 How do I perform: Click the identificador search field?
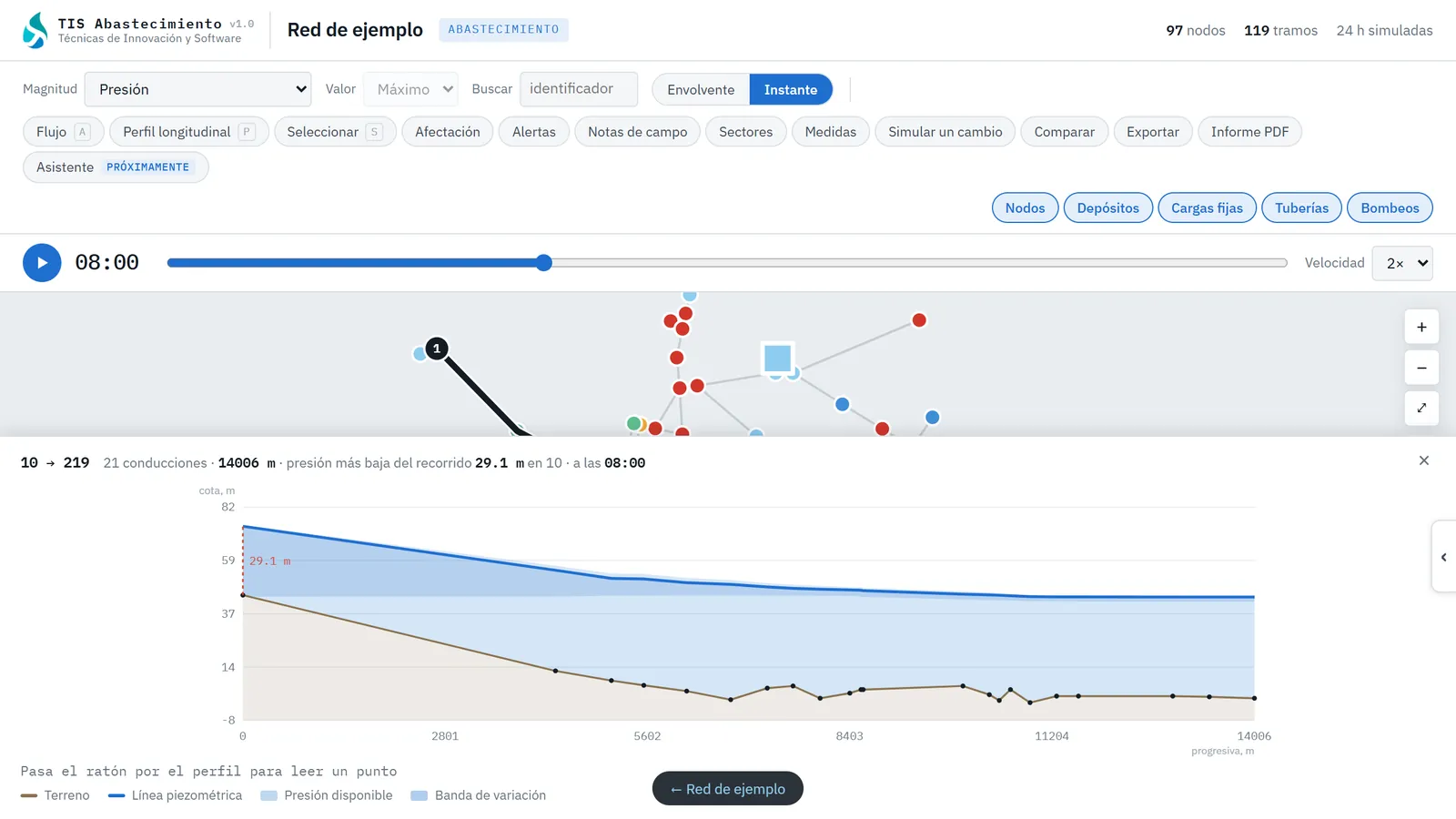tap(579, 89)
